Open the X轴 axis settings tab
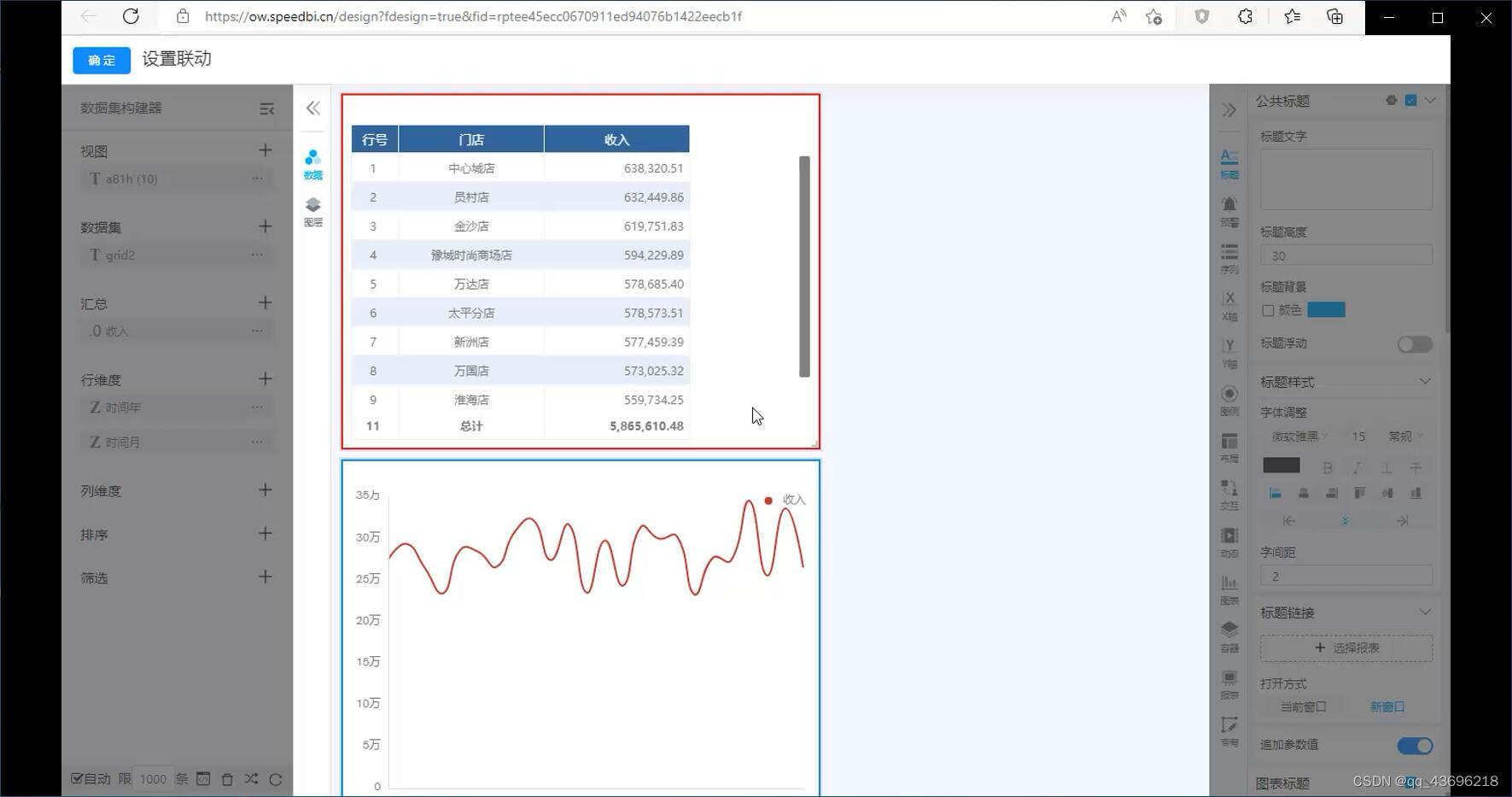The image size is (1512, 797). (x=1229, y=306)
